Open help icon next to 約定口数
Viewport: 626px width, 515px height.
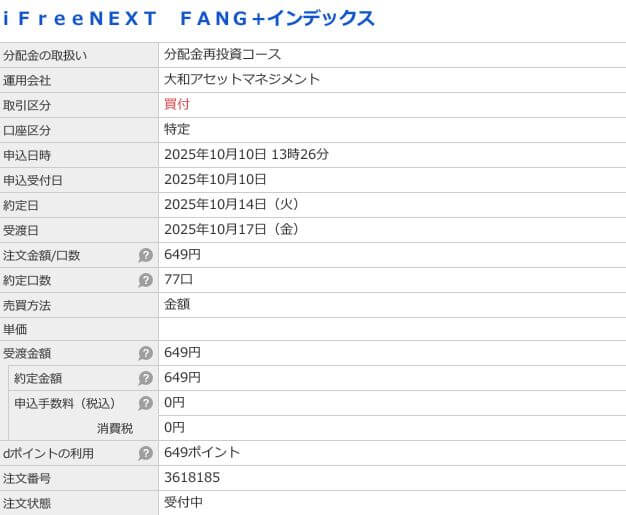(146, 281)
